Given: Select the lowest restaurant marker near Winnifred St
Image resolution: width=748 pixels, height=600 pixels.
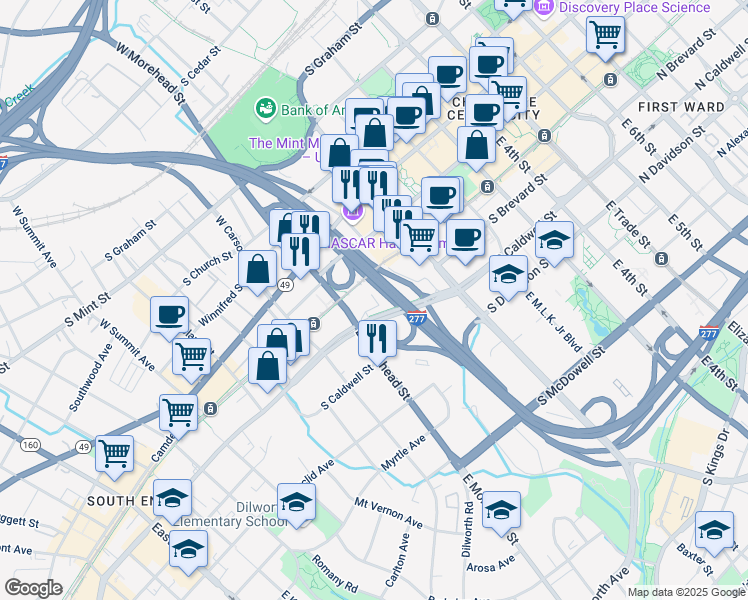Looking at the screenshot, I should click(x=301, y=253).
